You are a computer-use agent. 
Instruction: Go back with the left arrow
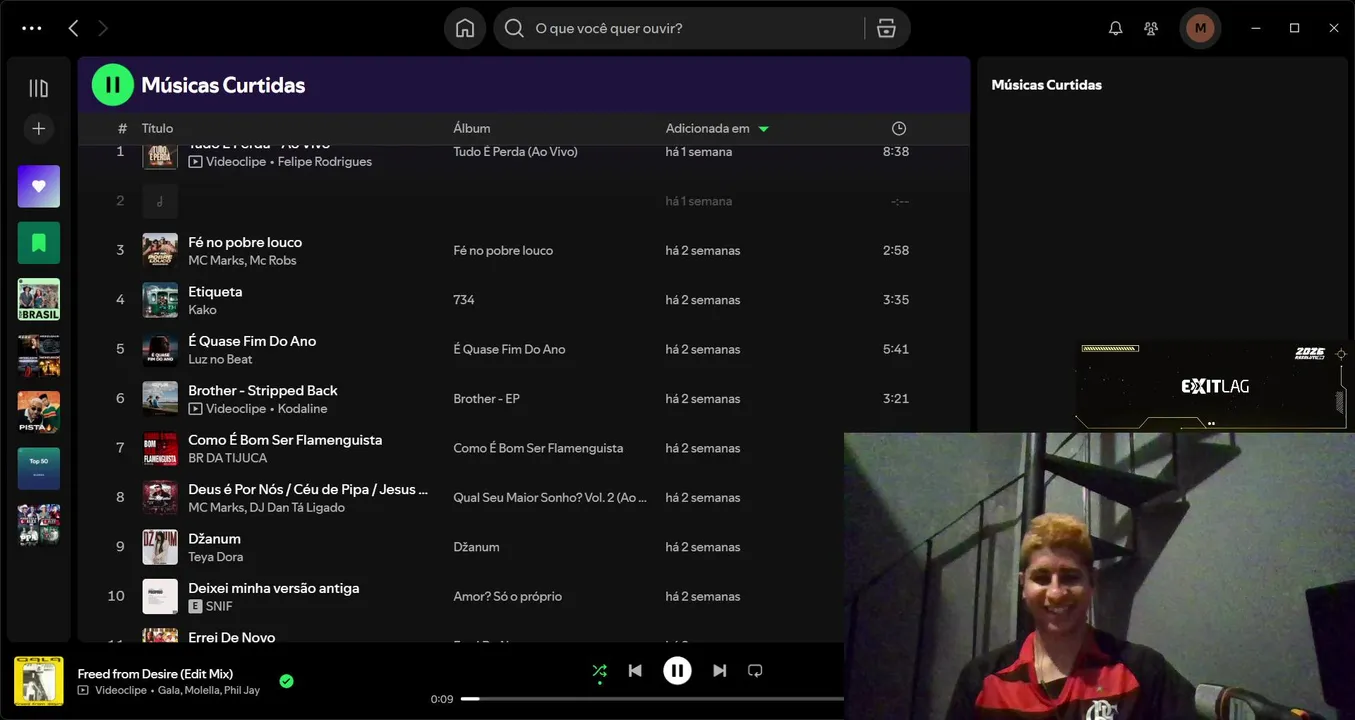(73, 28)
